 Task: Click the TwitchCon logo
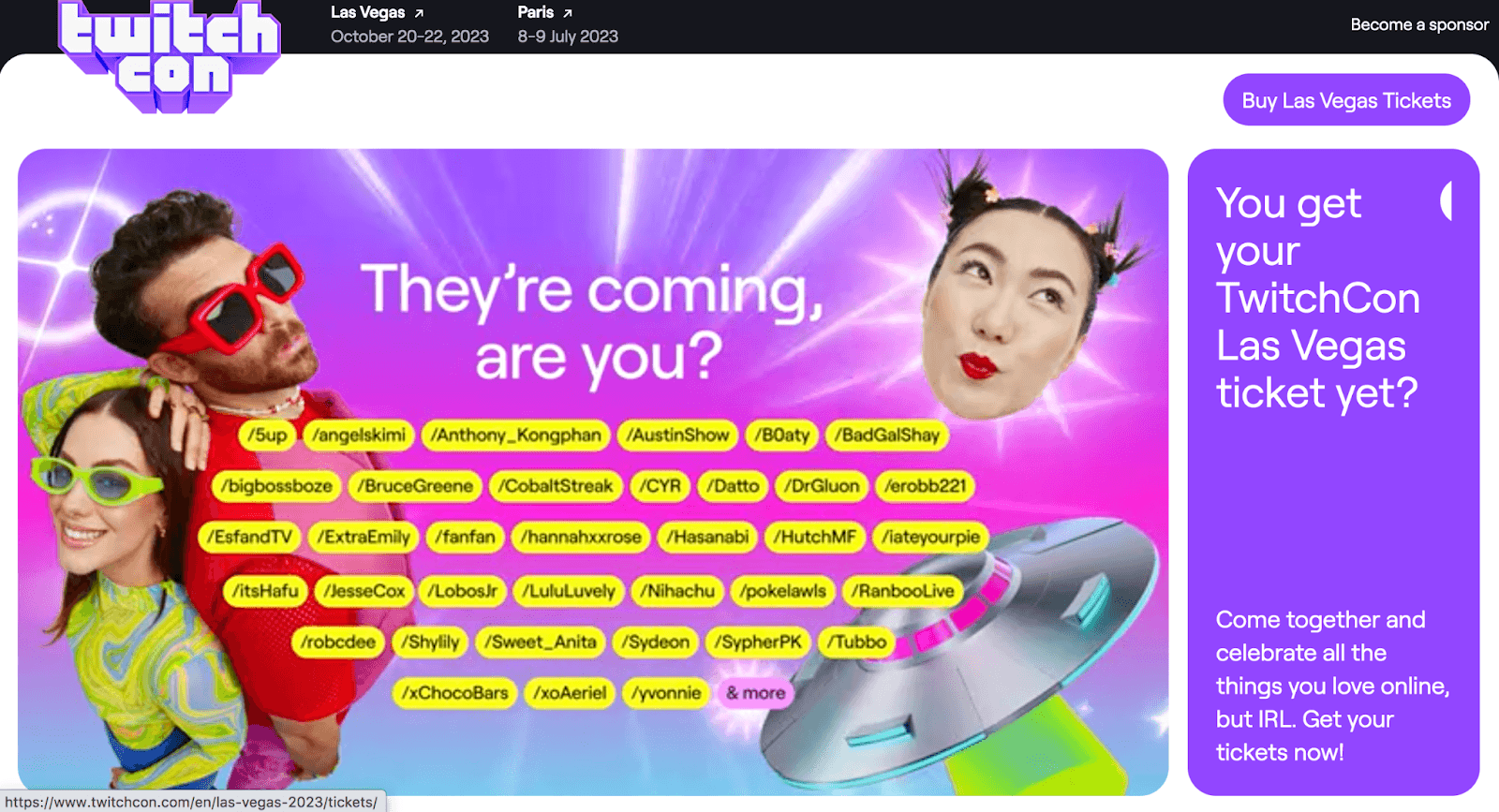[x=170, y=56]
